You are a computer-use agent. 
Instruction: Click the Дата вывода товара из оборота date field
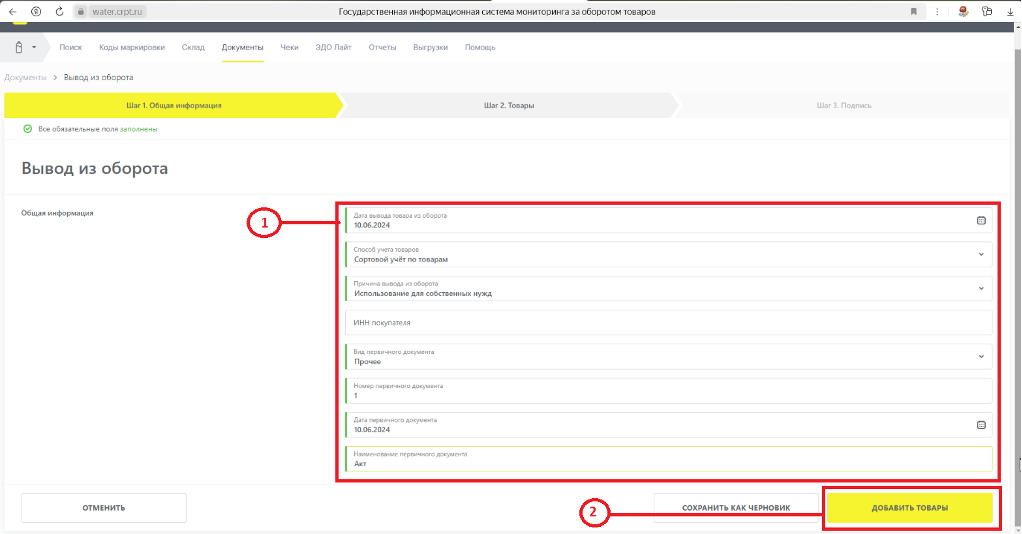[669, 220]
